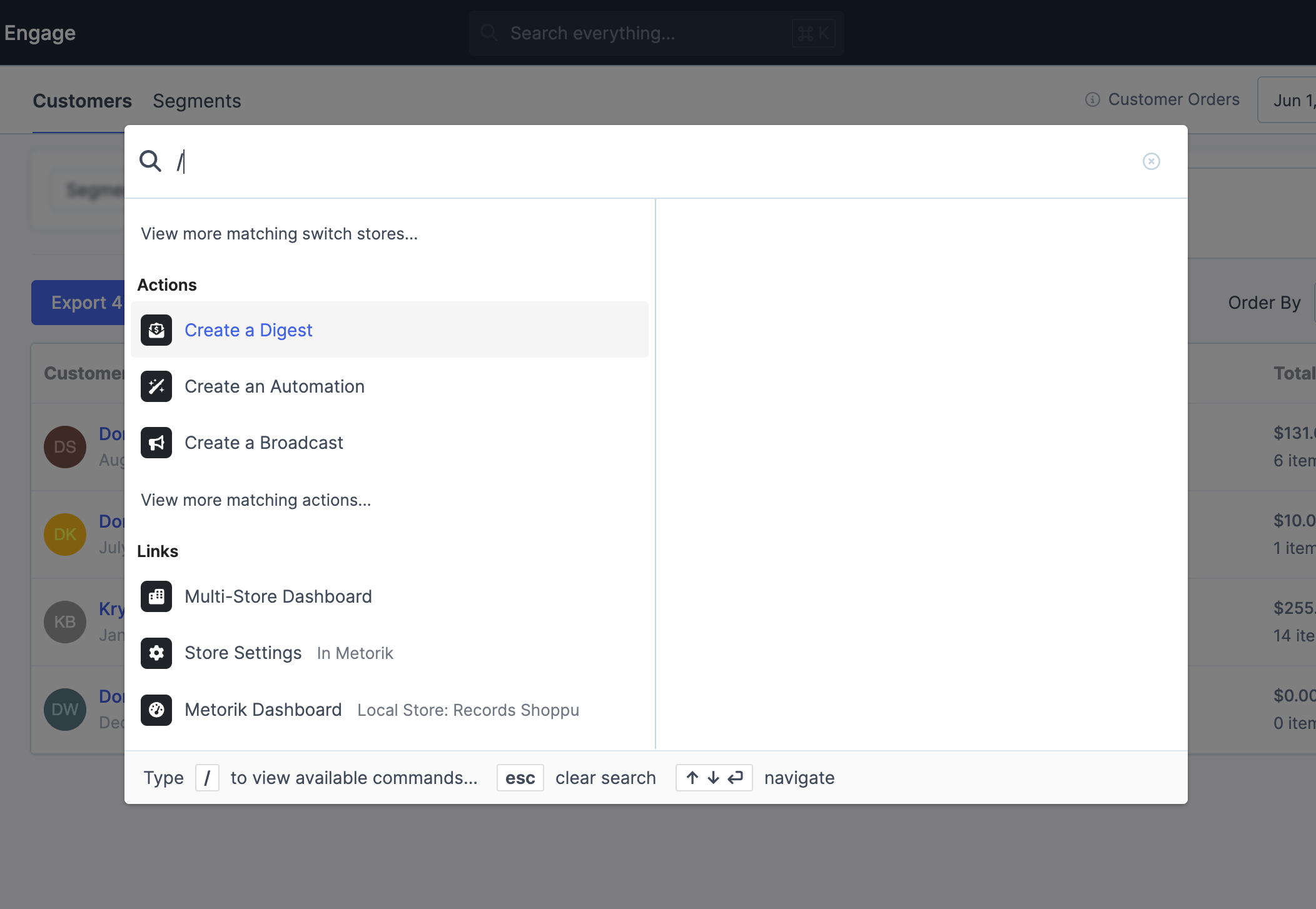Click the Export button
This screenshot has height=909, width=1316.
click(x=78, y=303)
